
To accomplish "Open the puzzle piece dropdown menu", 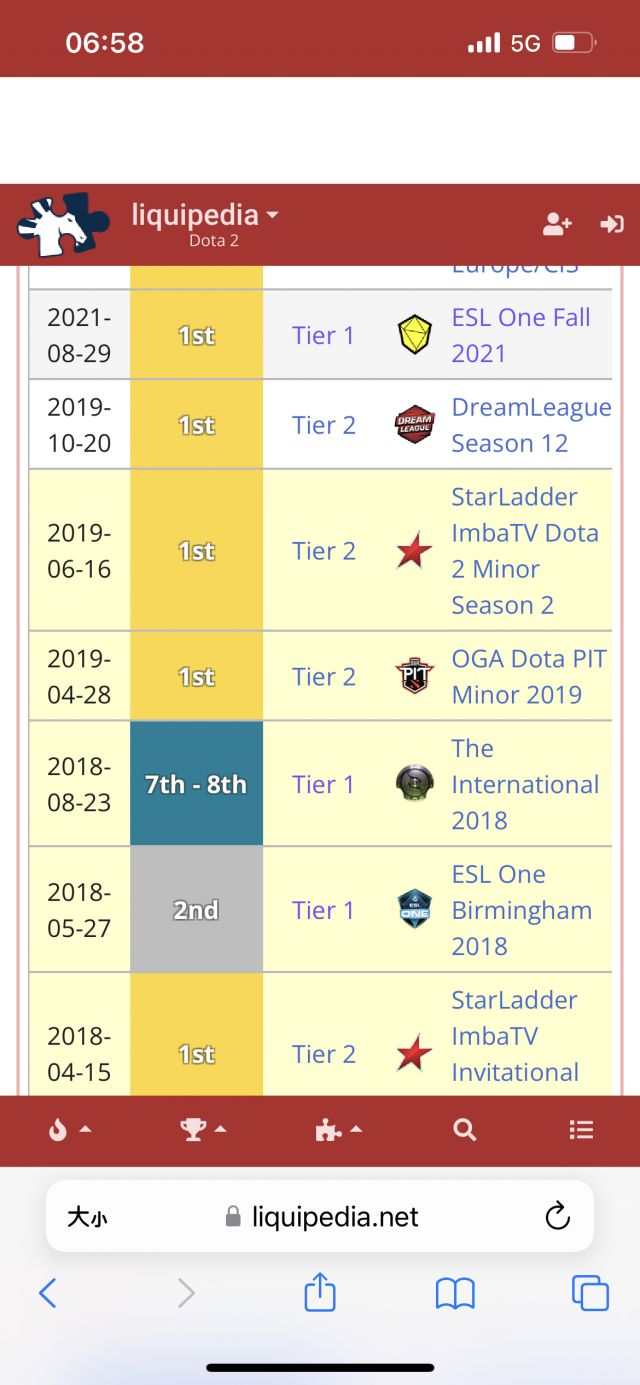I will tap(338, 1129).
